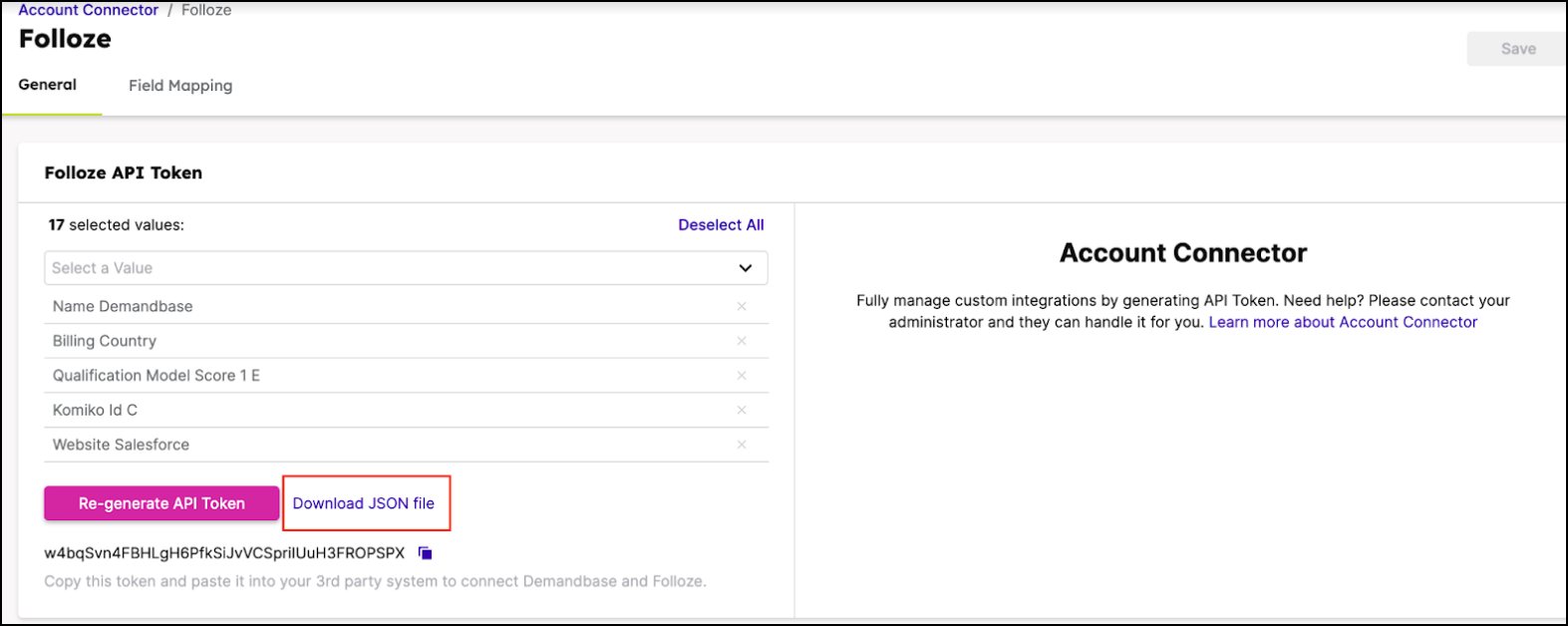Remove the Komiko Id C value
The height and width of the screenshot is (626, 1568).
[x=741, y=410]
